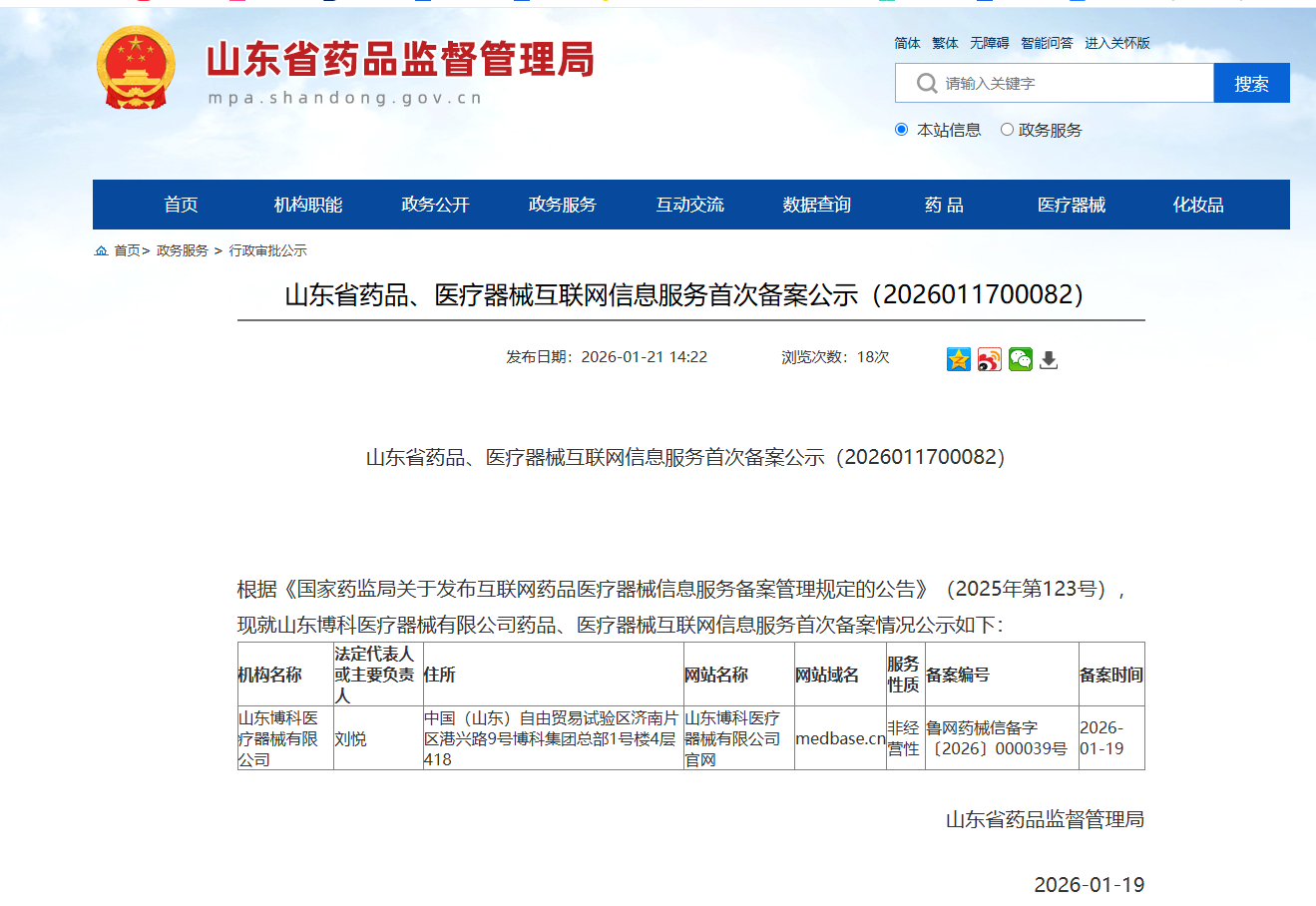Open 智能问答 smart Q&A link

1047,43
